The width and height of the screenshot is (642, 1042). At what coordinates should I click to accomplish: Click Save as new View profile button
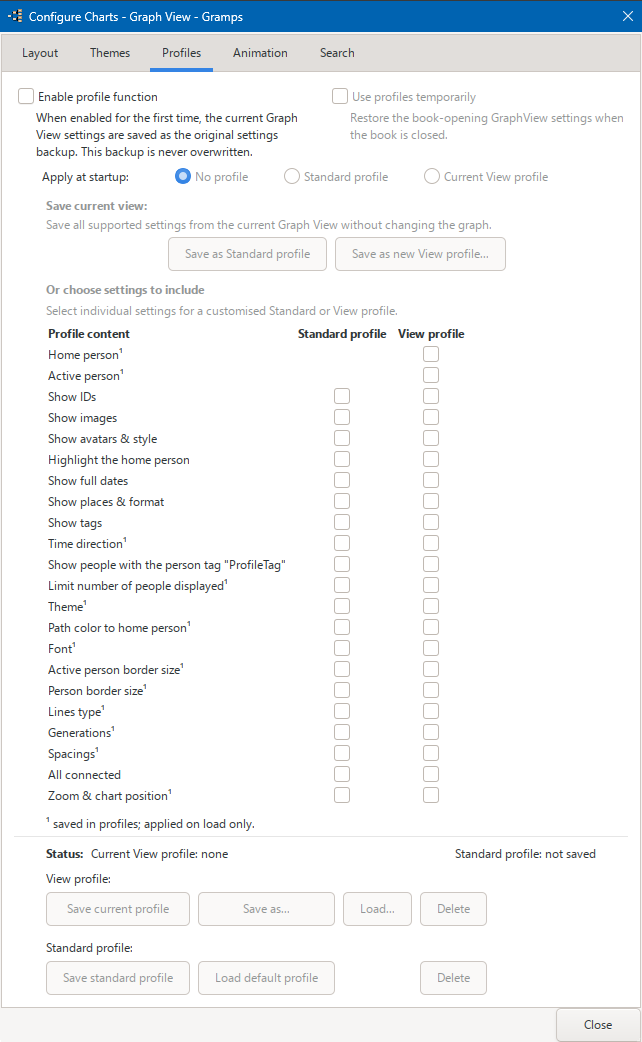click(x=420, y=254)
